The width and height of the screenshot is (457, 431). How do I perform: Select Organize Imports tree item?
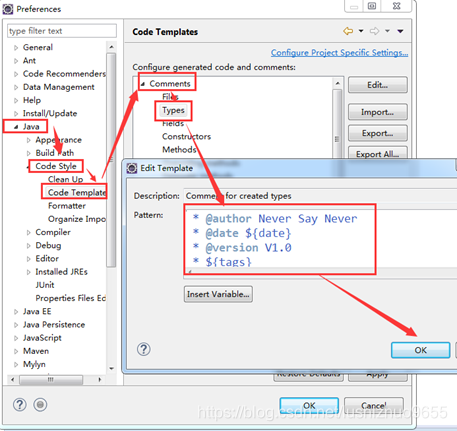coord(77,219)
